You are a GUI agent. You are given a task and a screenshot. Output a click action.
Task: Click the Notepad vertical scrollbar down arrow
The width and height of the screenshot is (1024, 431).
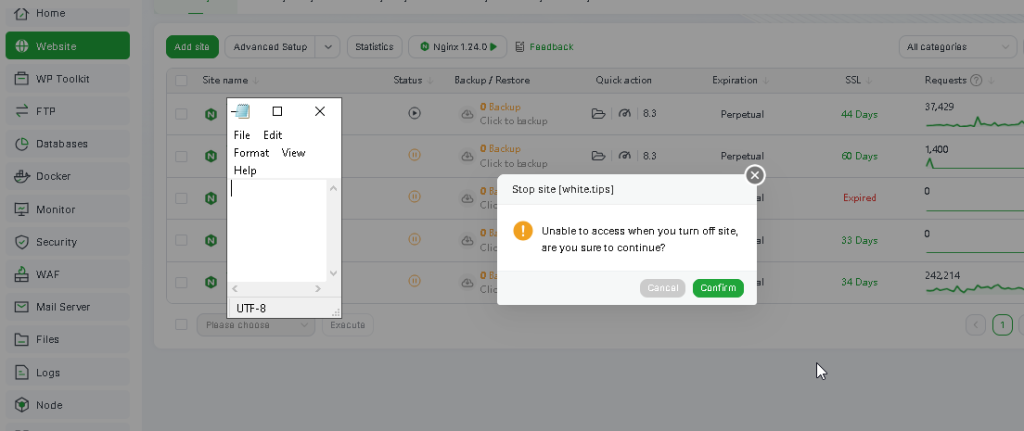(x=333, y=274)
